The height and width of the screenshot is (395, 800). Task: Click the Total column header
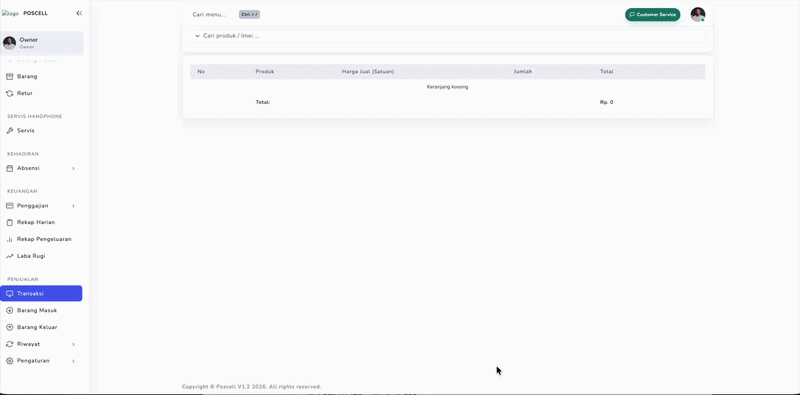[607, 71]
